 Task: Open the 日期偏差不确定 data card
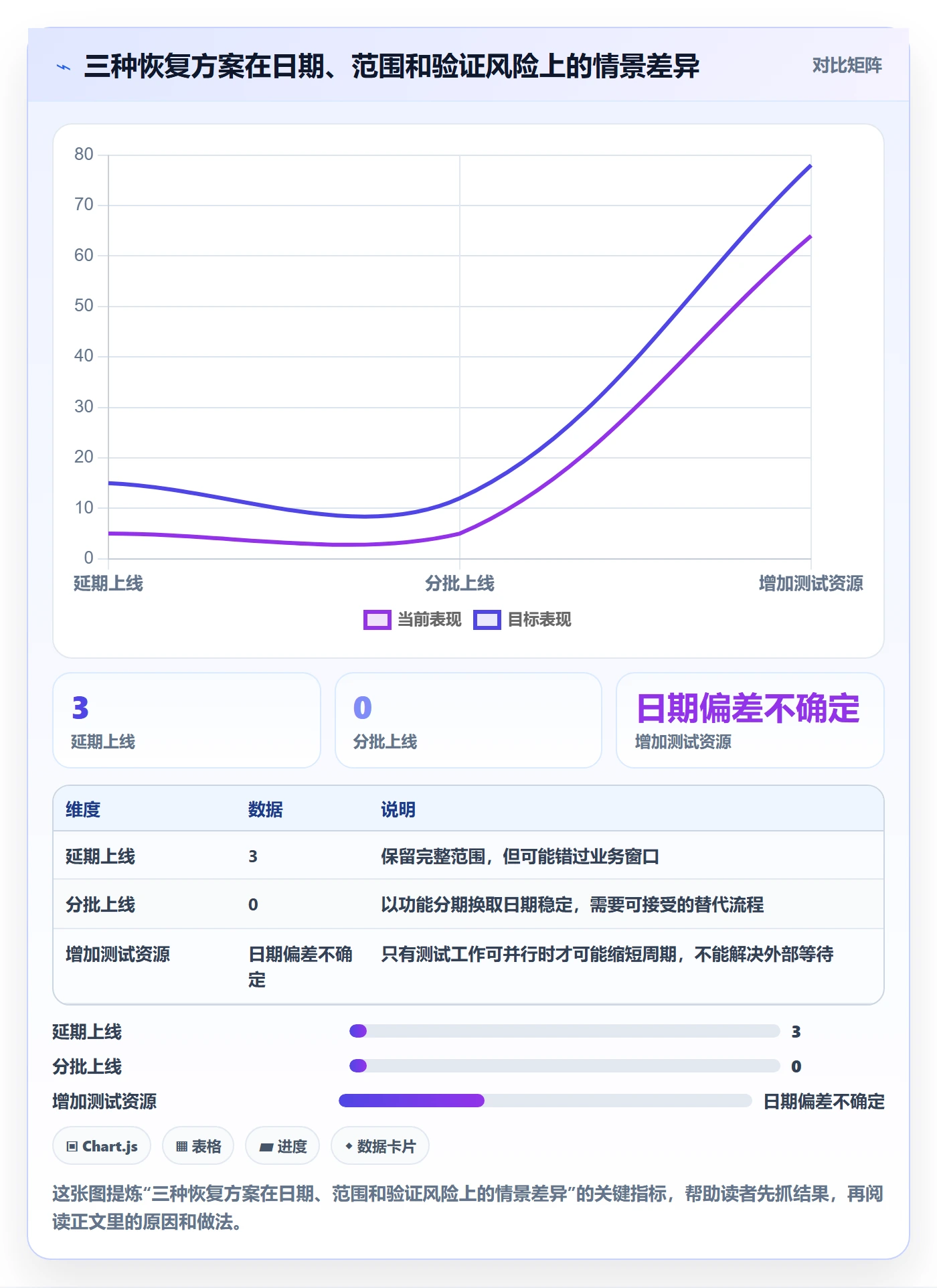[750, 720]
